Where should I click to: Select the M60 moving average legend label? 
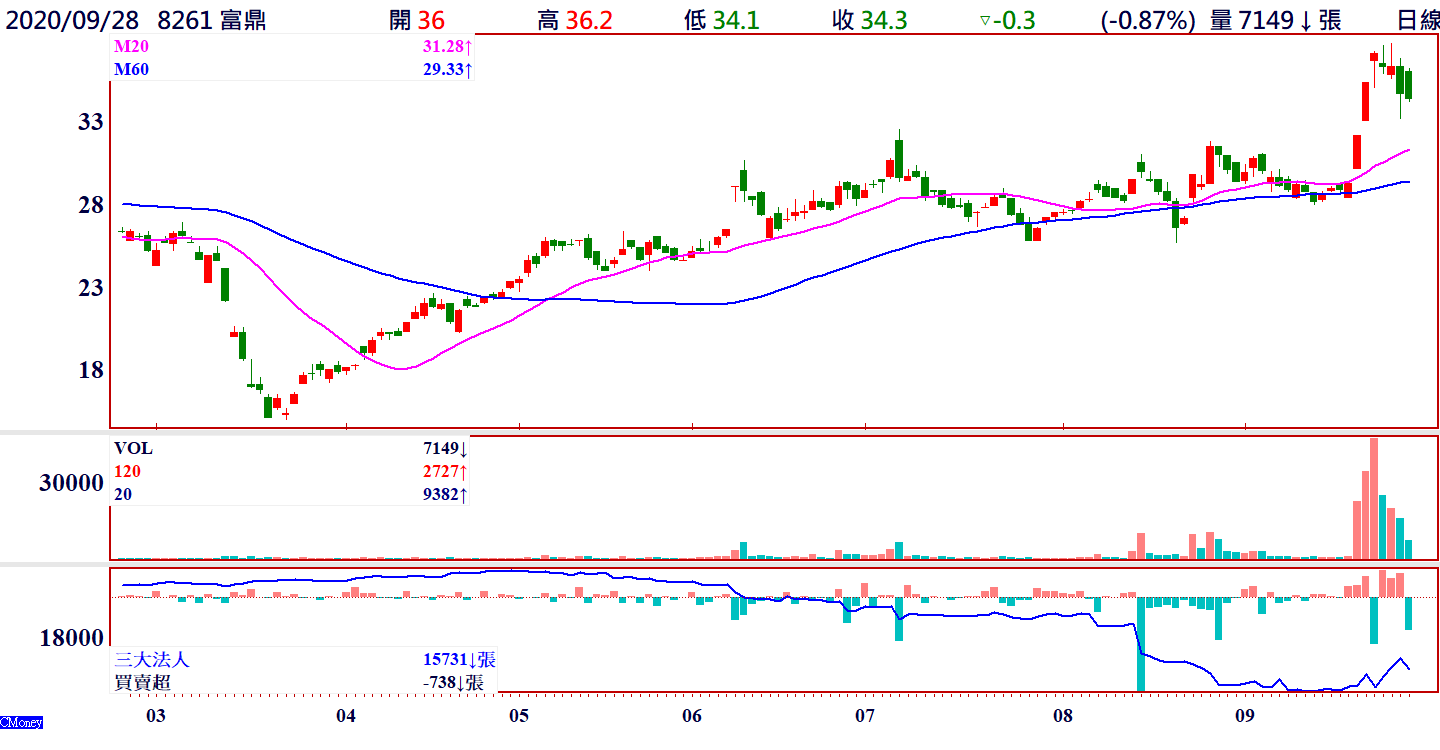pos(130,69)
